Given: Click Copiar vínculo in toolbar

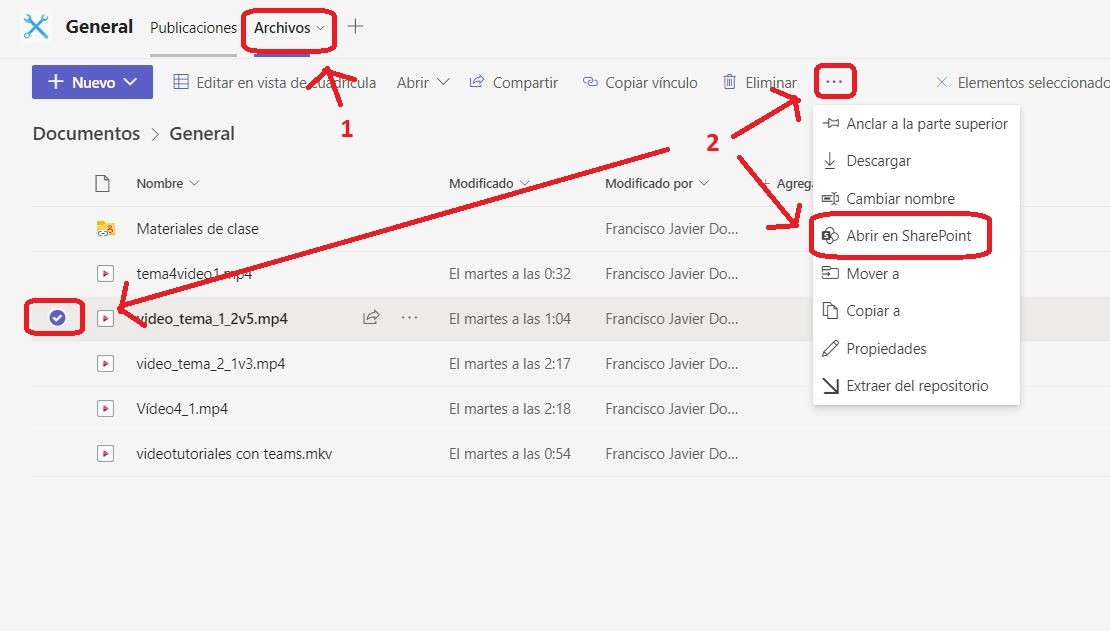Looking at the screenshot, I should [x=640, y=82].
